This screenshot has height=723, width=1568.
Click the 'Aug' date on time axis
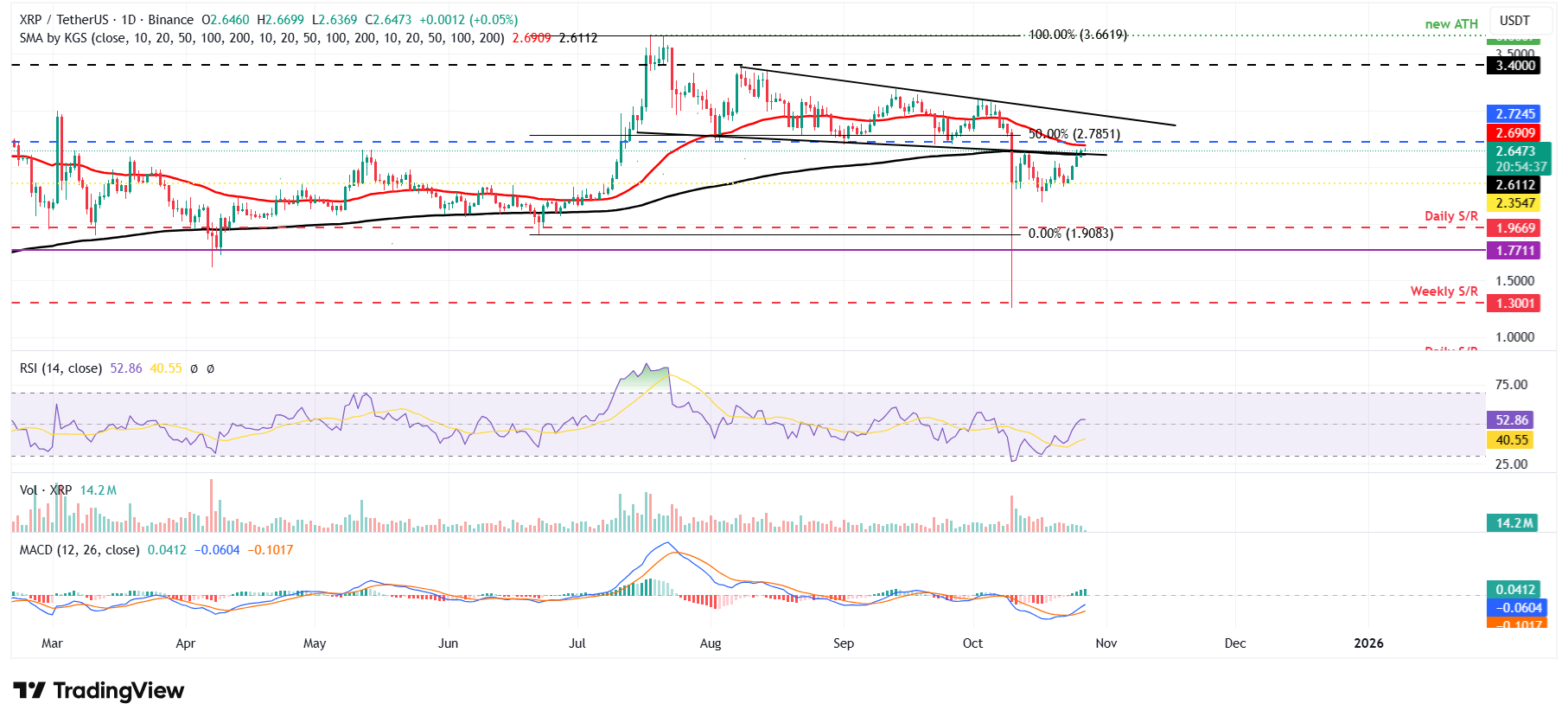tap(711, 643)
